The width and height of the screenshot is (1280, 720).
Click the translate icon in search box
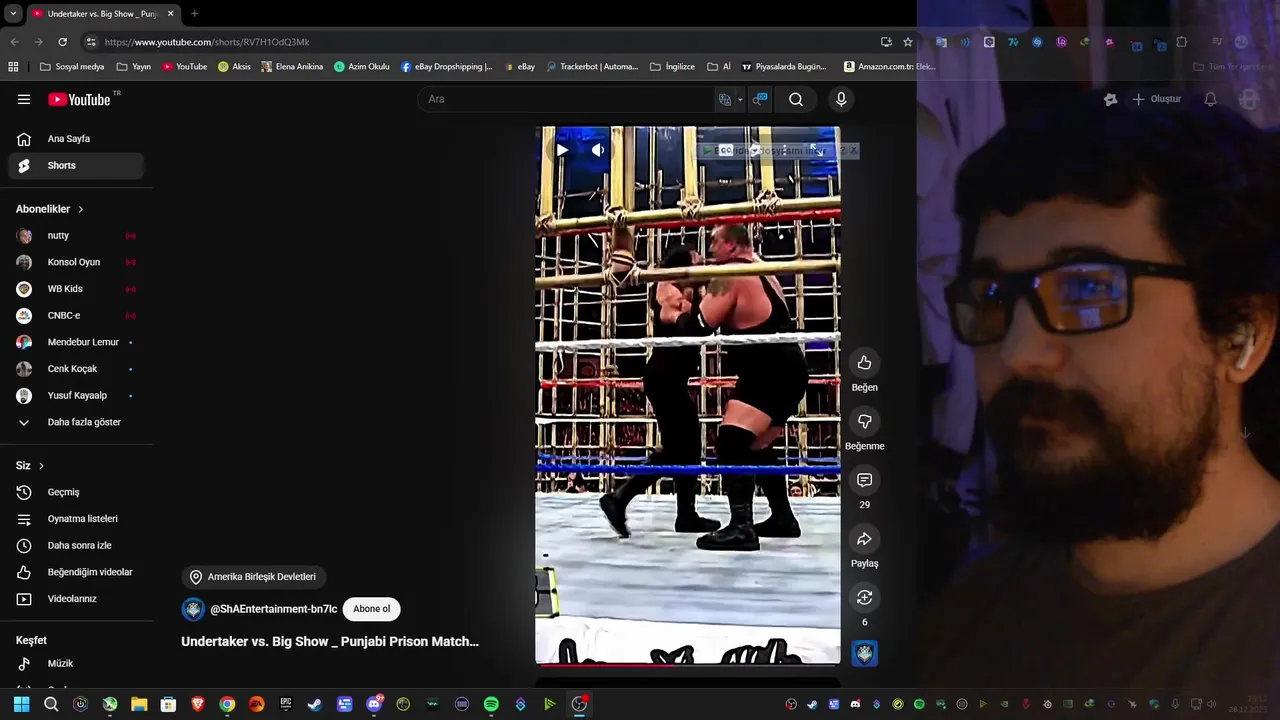coord(725,99)
